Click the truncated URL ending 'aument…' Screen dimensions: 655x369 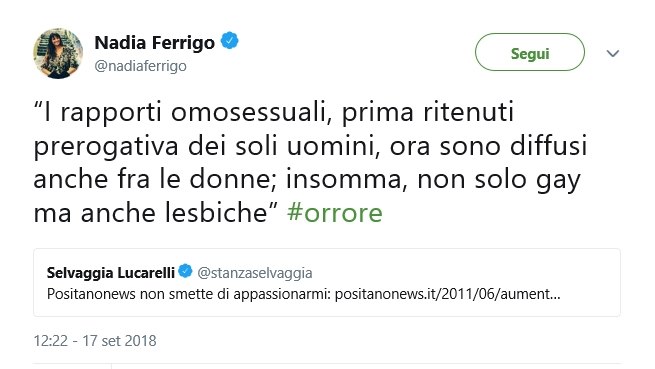pyautogui.click(x=447, y=294)
